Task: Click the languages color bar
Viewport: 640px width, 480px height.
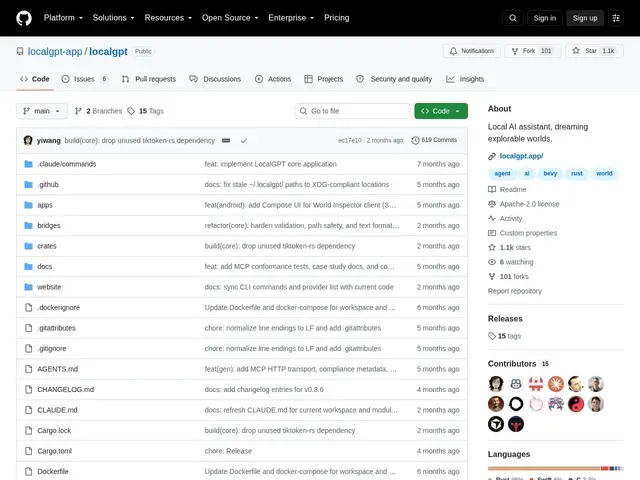Action: point(556,469)
